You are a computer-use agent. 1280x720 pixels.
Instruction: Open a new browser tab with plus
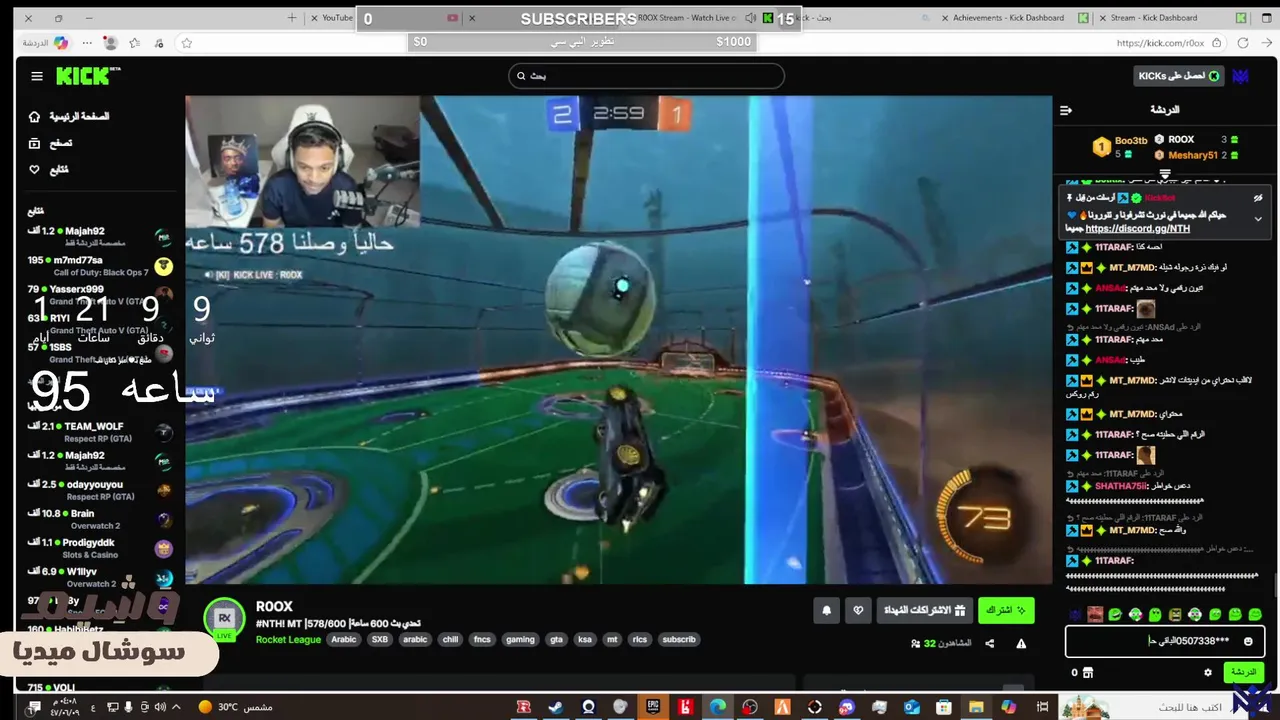(x=292, y=18)
